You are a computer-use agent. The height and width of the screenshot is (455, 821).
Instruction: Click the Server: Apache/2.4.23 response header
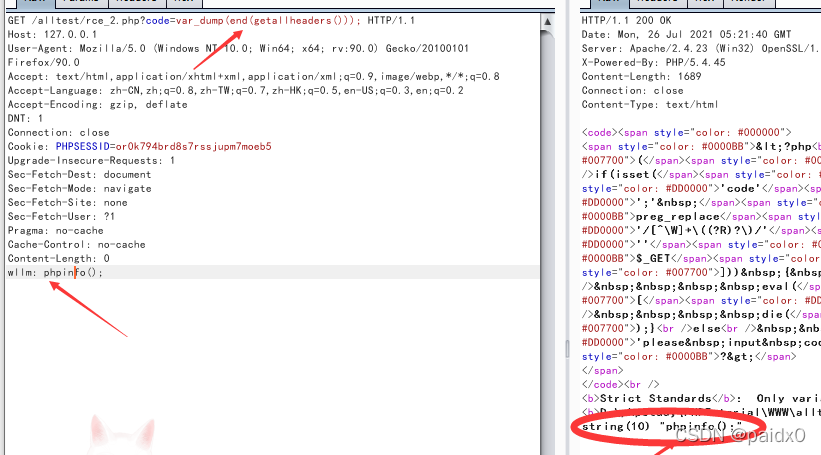tap(701, 49)
